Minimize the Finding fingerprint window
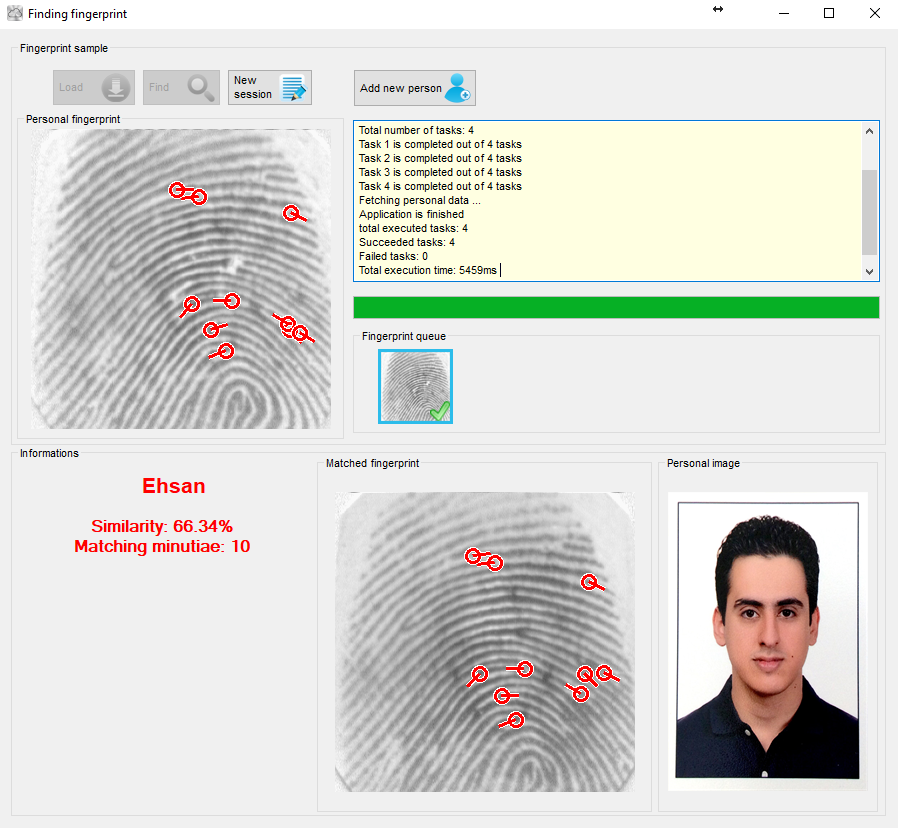The height and width of the screenshot is (828, 898). (x=784, y=13)
